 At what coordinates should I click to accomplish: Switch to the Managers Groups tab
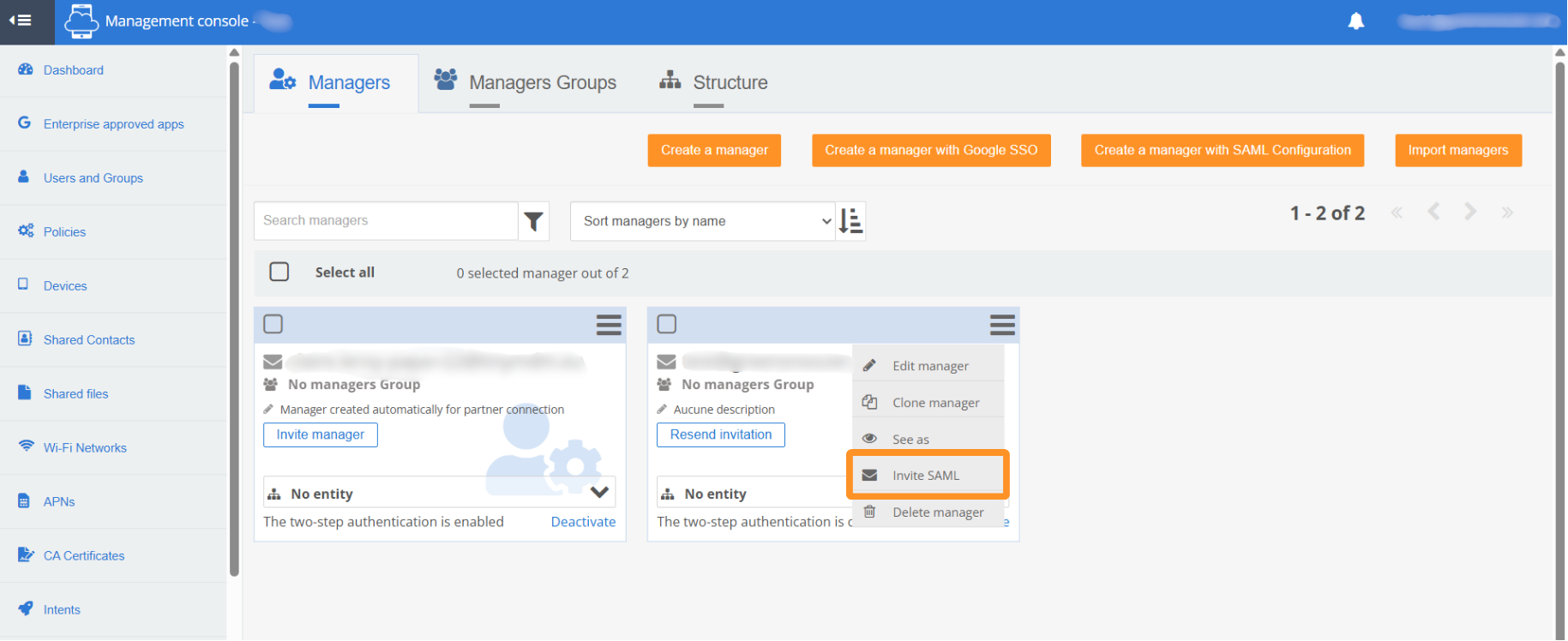tap(542, 83)
